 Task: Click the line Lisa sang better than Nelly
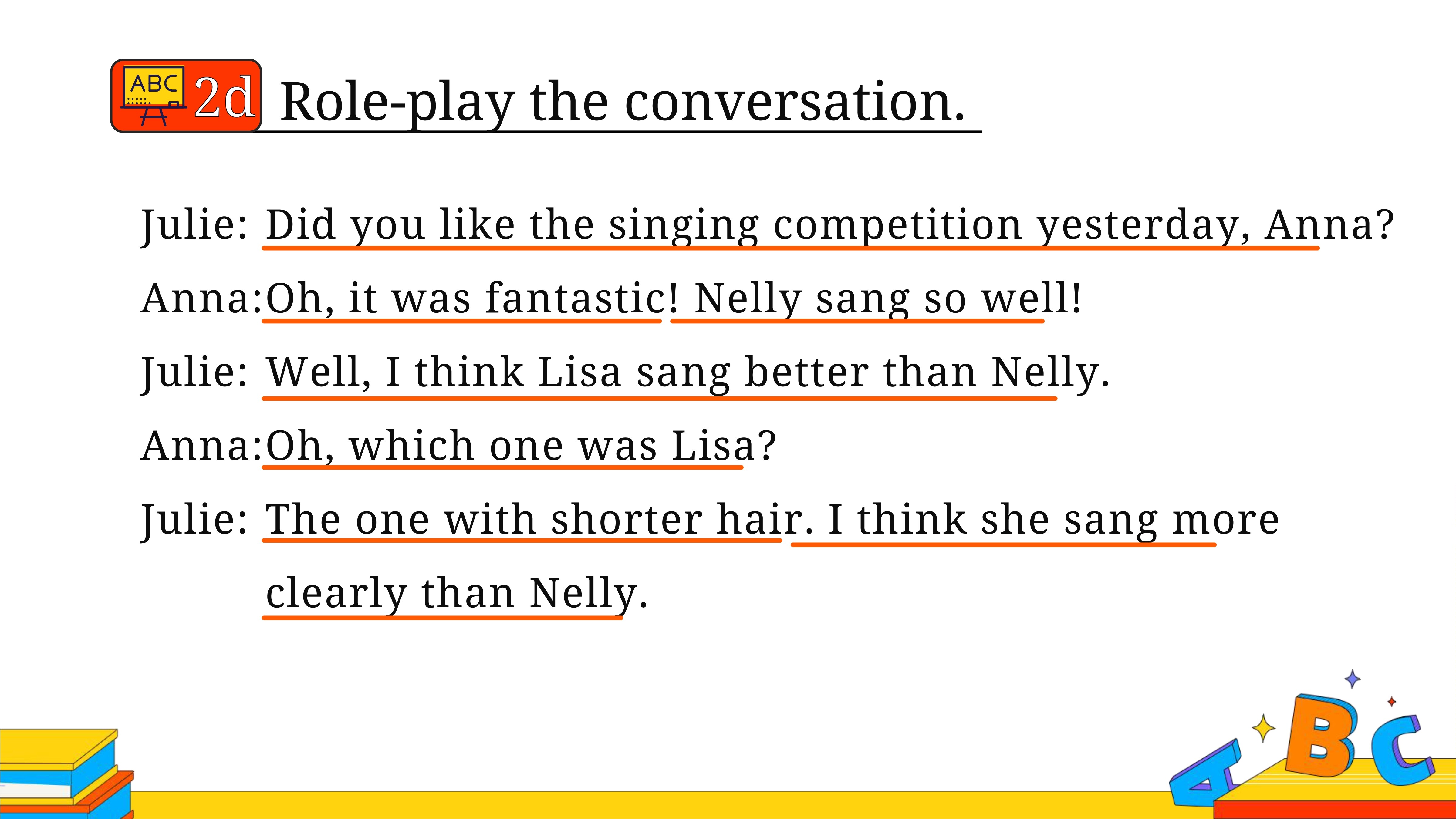pyautogui.click(x=688, y=372)
